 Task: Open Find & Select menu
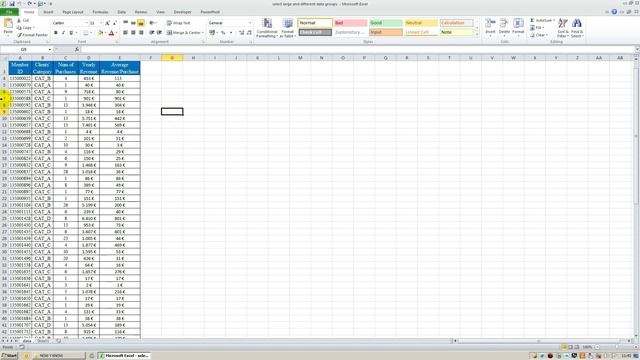577,28
